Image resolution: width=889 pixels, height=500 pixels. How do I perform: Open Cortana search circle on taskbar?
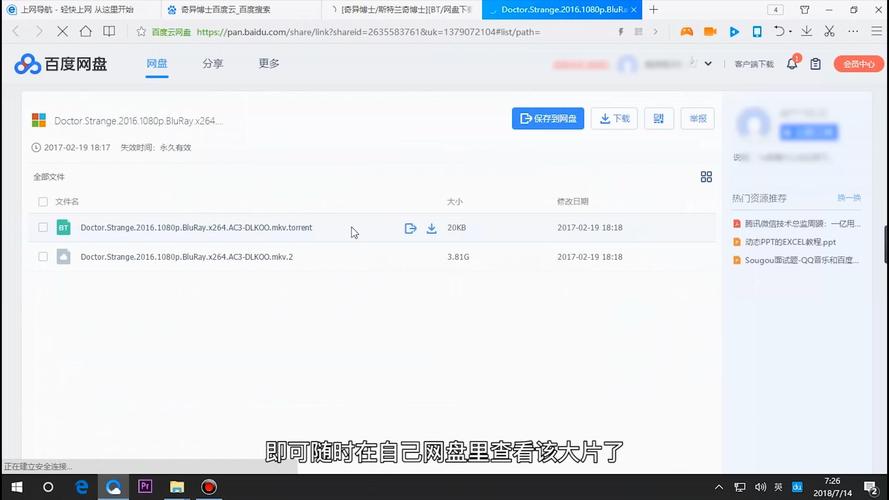pos(48,487)
